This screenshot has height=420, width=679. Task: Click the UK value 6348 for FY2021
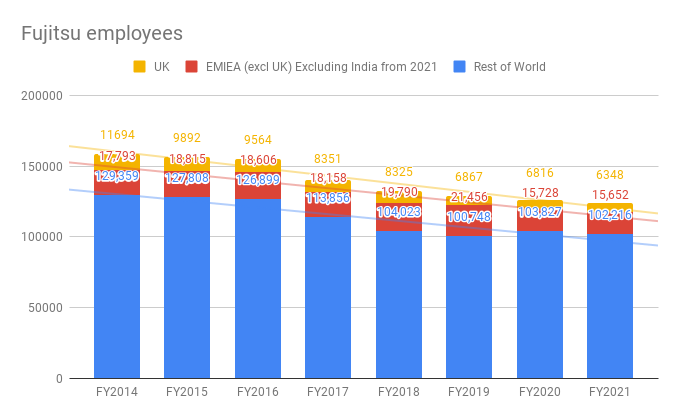click(x=610, y=175)
